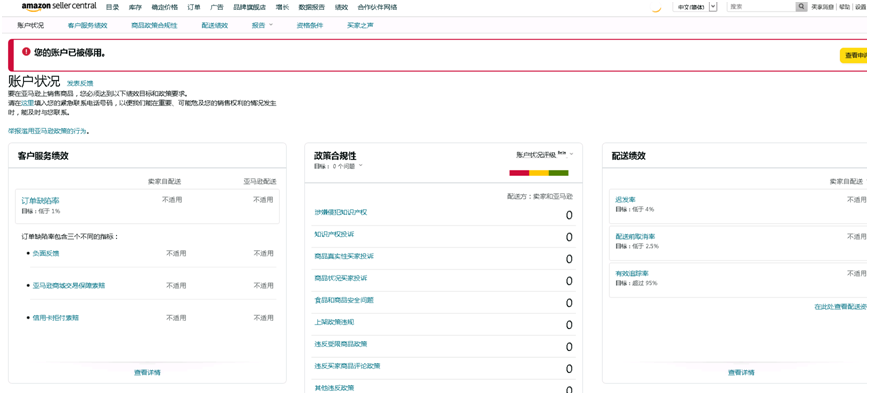Open the 举报滥用亚马逊政策的行为 link

tap(48, 131)
